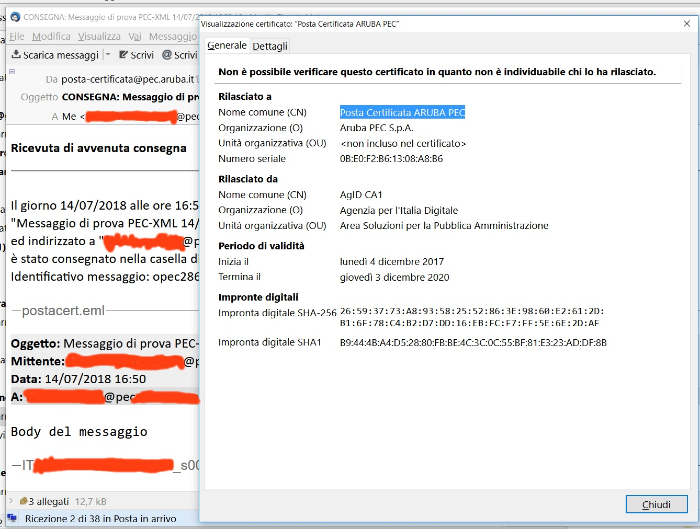The height and width of the screenshot is (529, 700).
Task: Click highlighted Posta Certificata ARUBA PEC value
Action: (x=402, y=112)
